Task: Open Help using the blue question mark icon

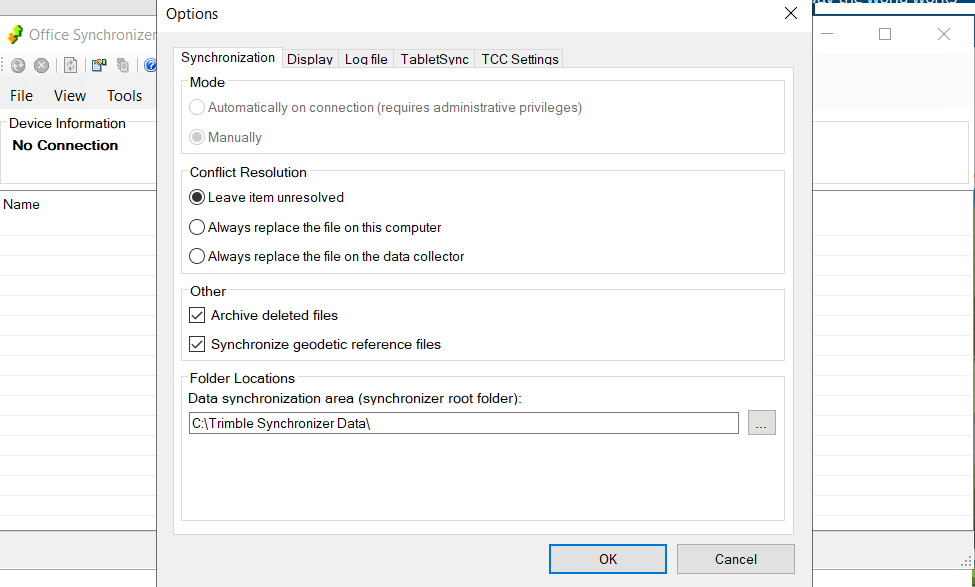Action: click(150, 65)
